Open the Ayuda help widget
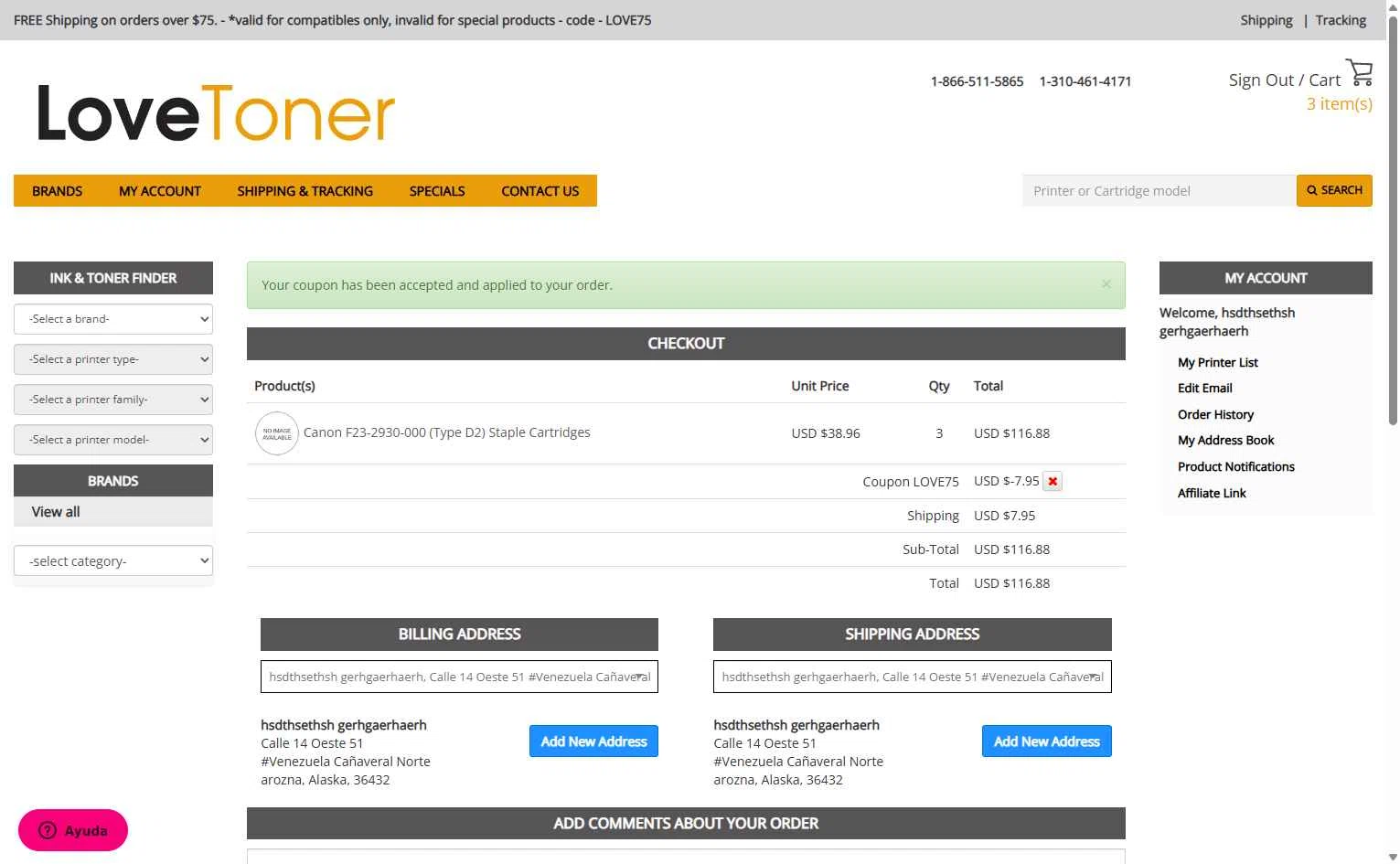This screenshot has height=864, width=1400. pos(73,830)
